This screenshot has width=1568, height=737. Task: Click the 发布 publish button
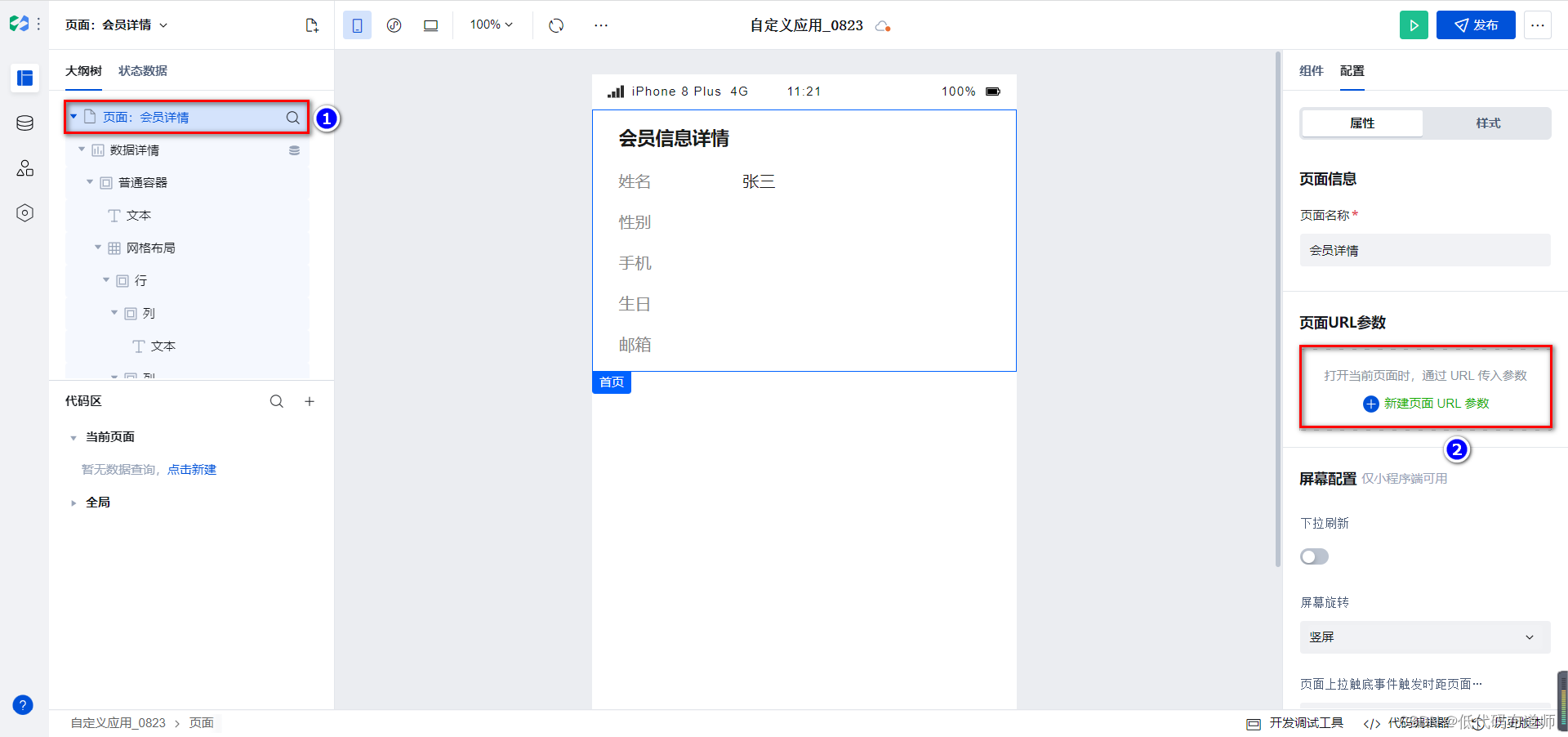(1476, 25)
